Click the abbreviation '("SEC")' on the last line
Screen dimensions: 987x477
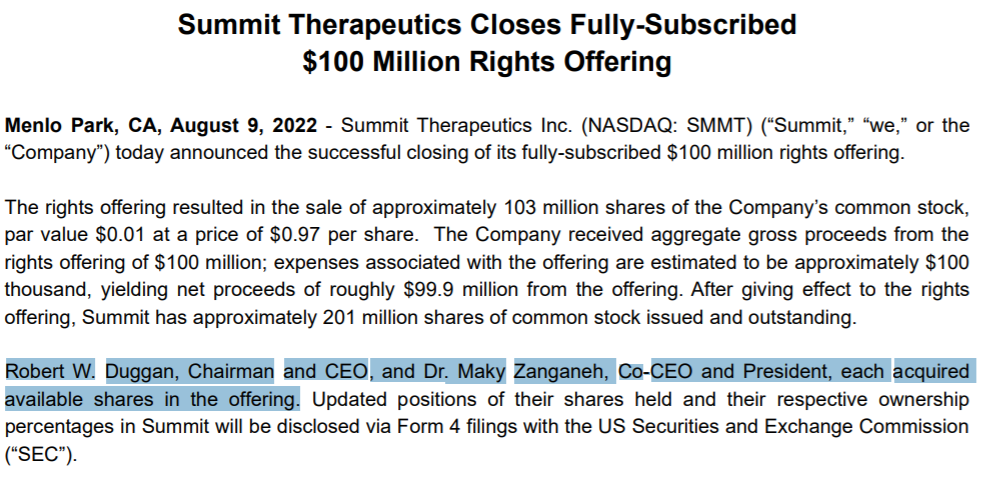pyautogui.click(x=38, y=454)
